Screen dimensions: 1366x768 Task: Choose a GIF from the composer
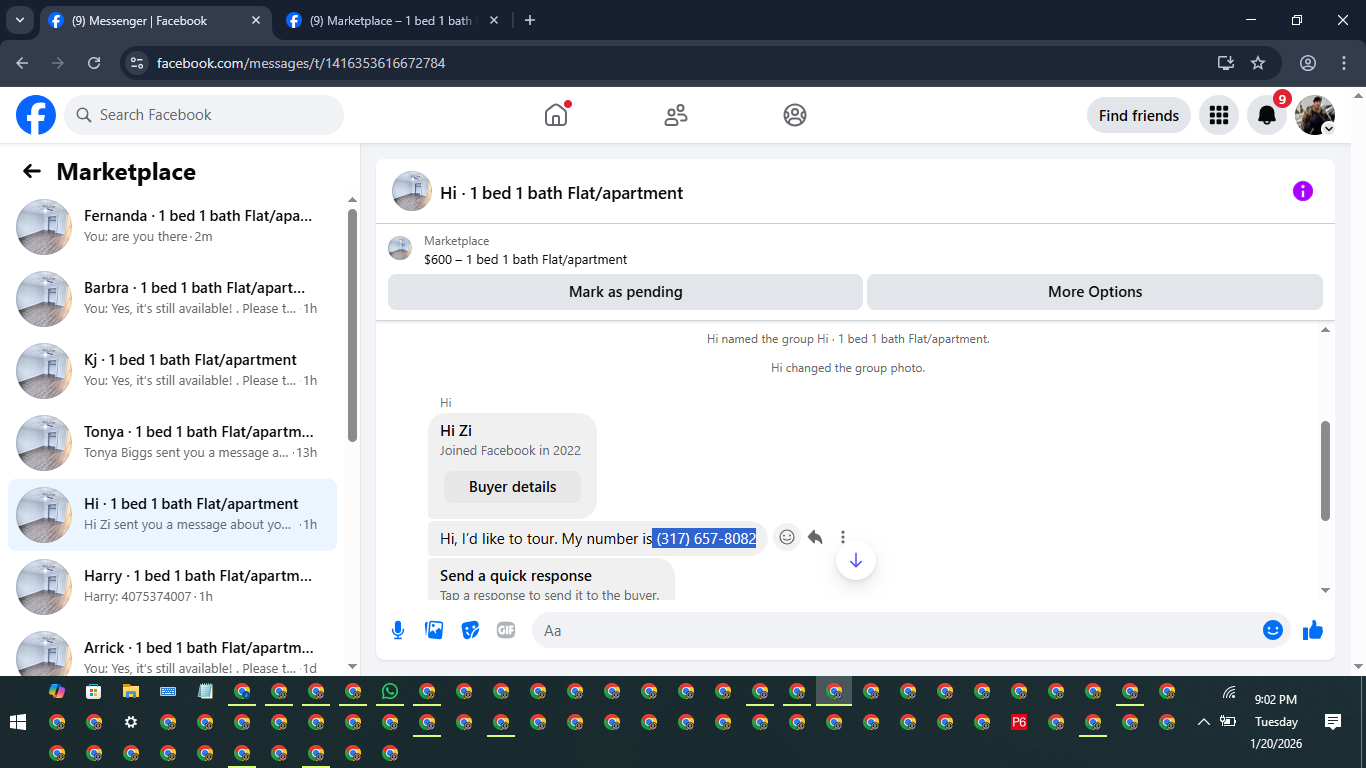click(506, 630)
